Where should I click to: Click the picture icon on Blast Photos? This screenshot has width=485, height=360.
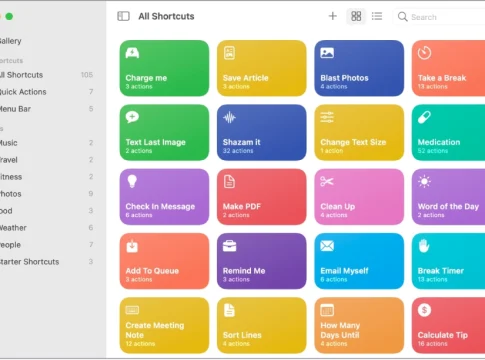pyautogui.click(x=327, y=53)
